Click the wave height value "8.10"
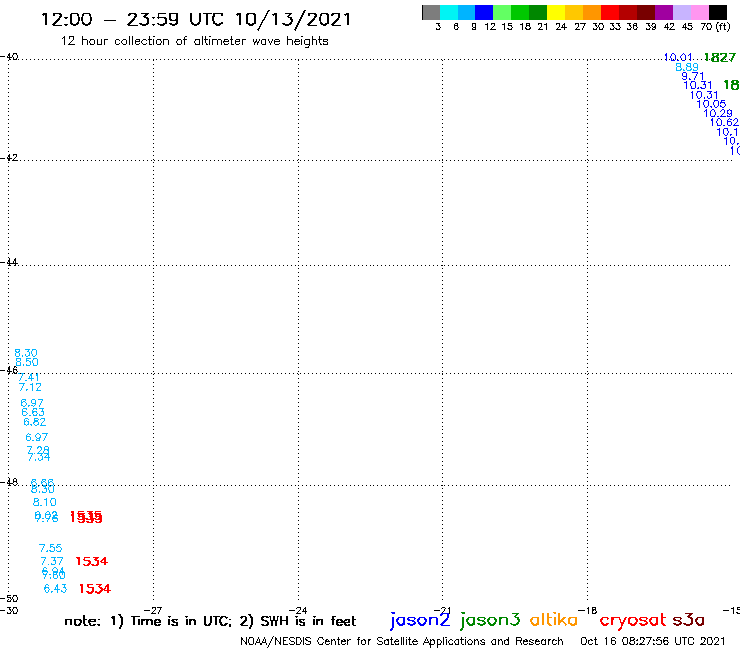 pyautogui.click(x=44, y=502)
